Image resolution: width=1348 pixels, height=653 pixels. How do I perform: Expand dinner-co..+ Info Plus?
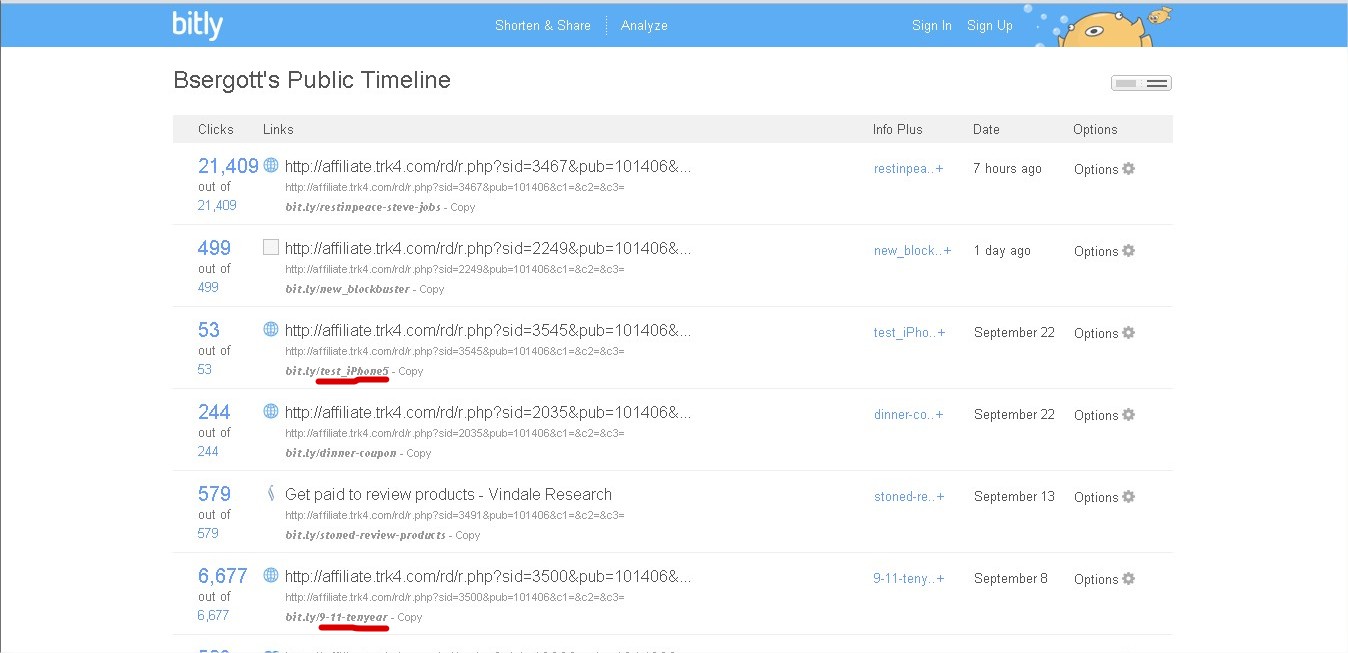(x=910, y=415)
